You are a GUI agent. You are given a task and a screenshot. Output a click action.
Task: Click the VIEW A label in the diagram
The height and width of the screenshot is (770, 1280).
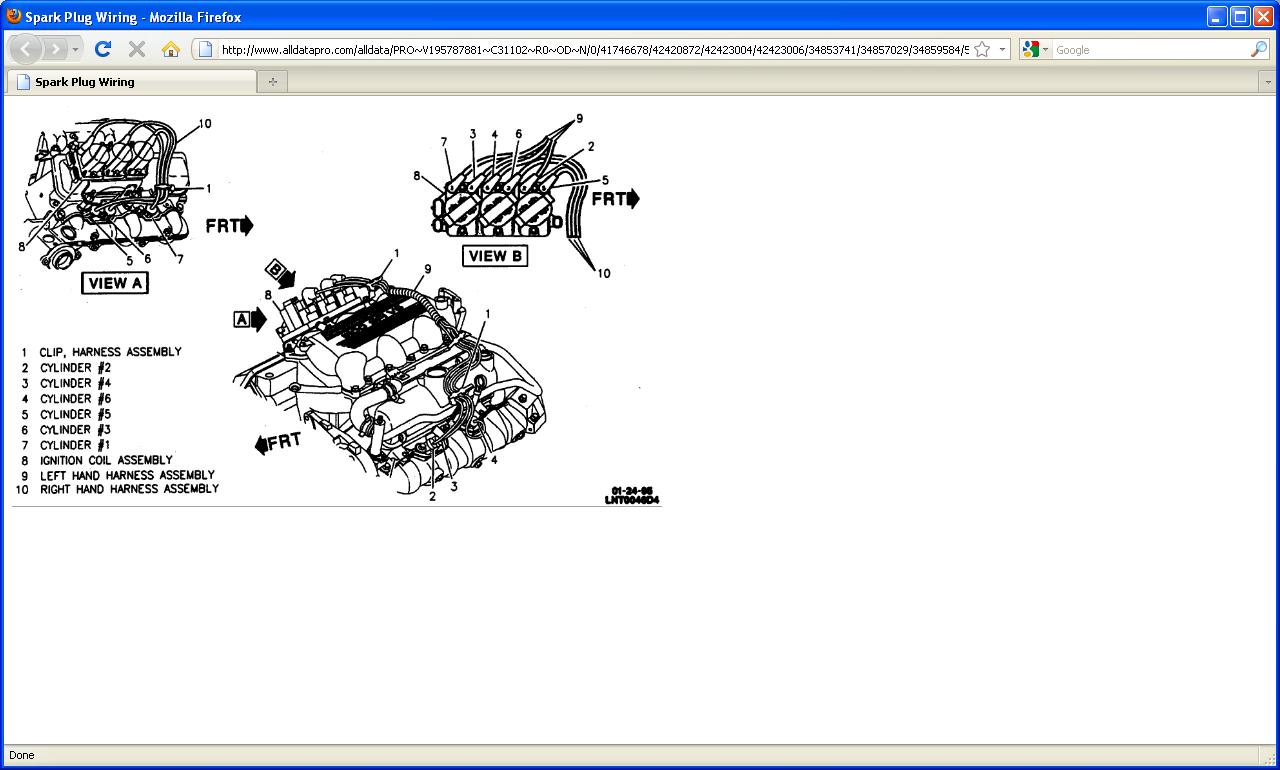(x=115, y=283)
